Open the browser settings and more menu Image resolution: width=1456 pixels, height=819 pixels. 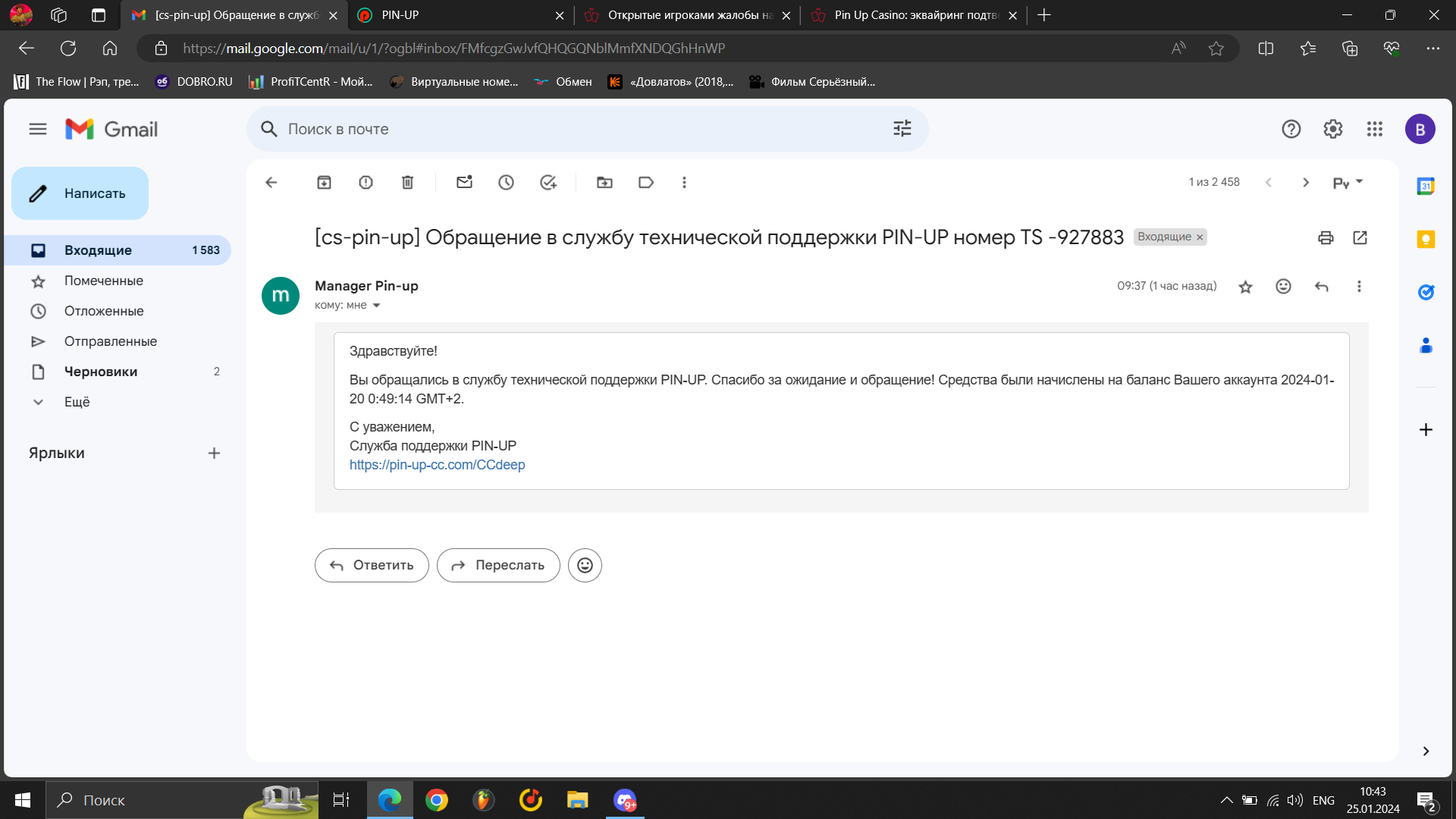pos(1432,49)
